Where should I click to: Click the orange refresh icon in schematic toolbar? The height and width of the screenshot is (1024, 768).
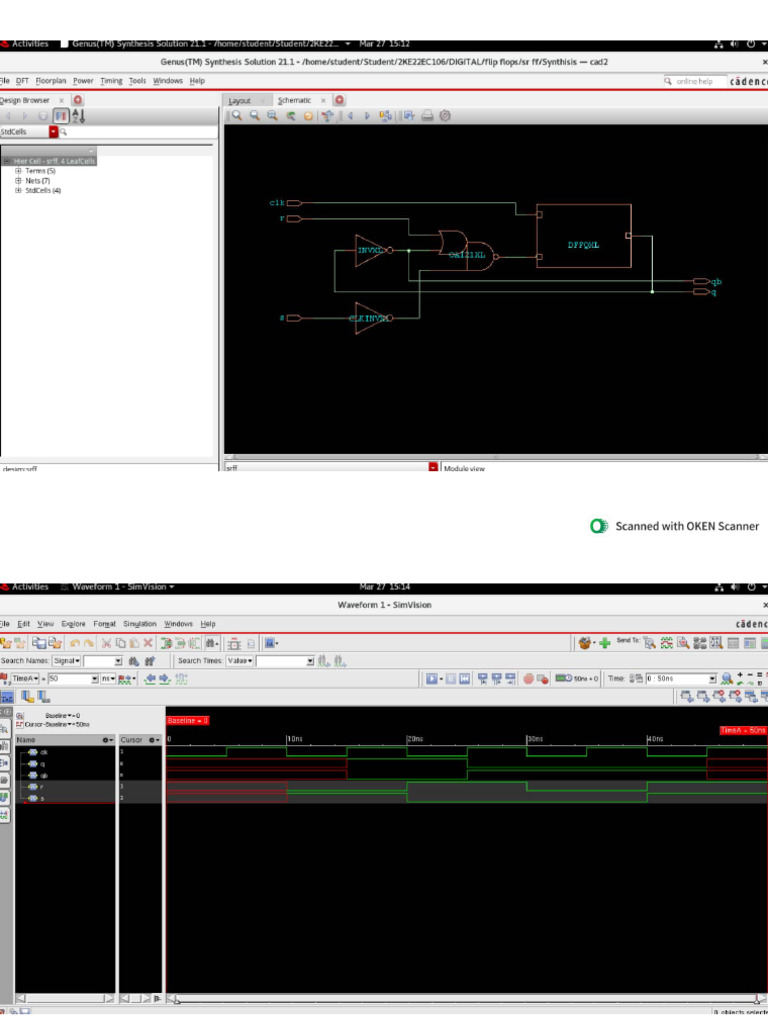(x=308, y=116)
